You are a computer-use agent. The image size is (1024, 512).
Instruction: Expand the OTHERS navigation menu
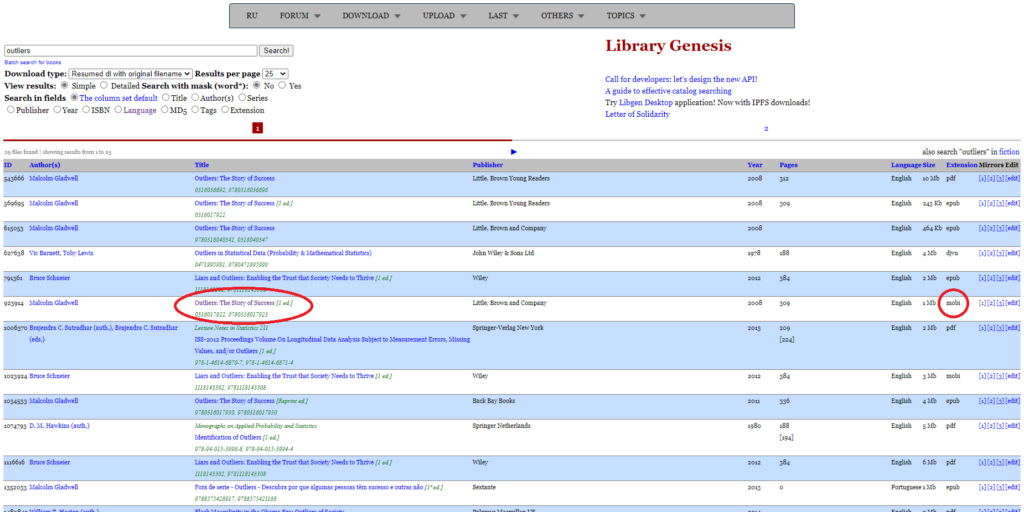coord(562,16)
